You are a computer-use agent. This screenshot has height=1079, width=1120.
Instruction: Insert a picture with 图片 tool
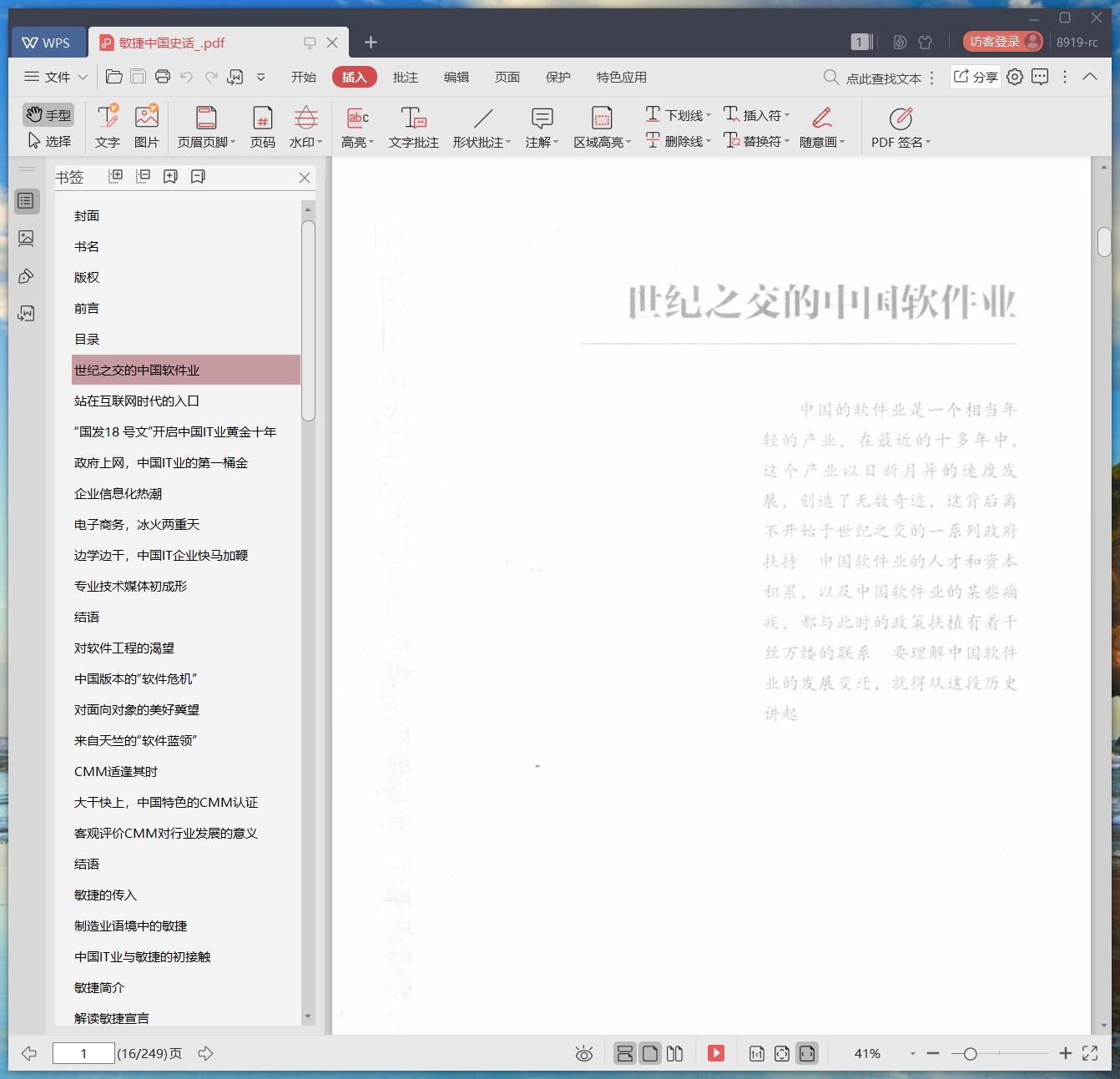147,126
